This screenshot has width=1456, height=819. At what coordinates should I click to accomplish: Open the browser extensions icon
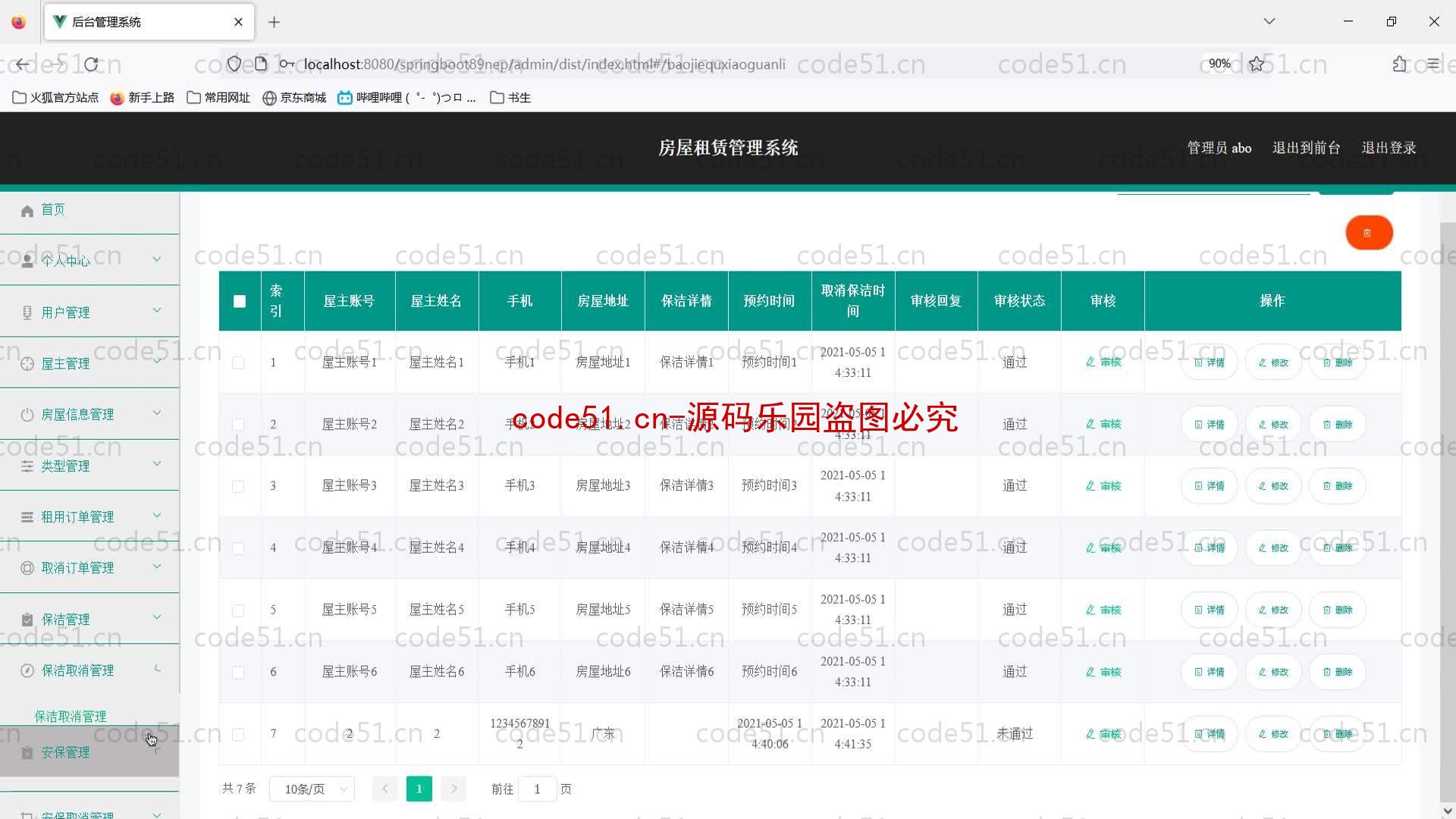(x=1399, y=64)
